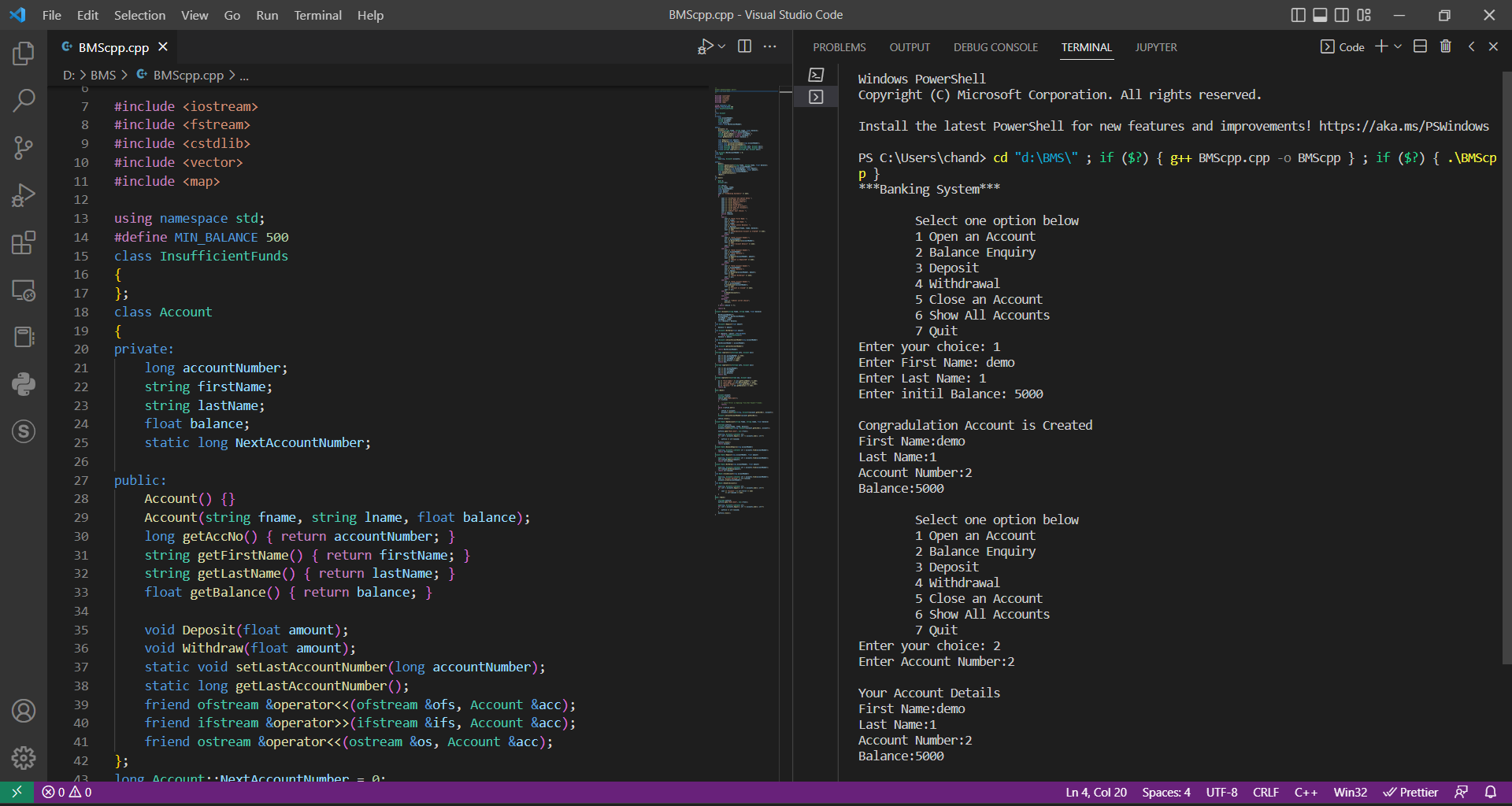
Task: Open the run button dropdown arrow
Action: [721, 46]
